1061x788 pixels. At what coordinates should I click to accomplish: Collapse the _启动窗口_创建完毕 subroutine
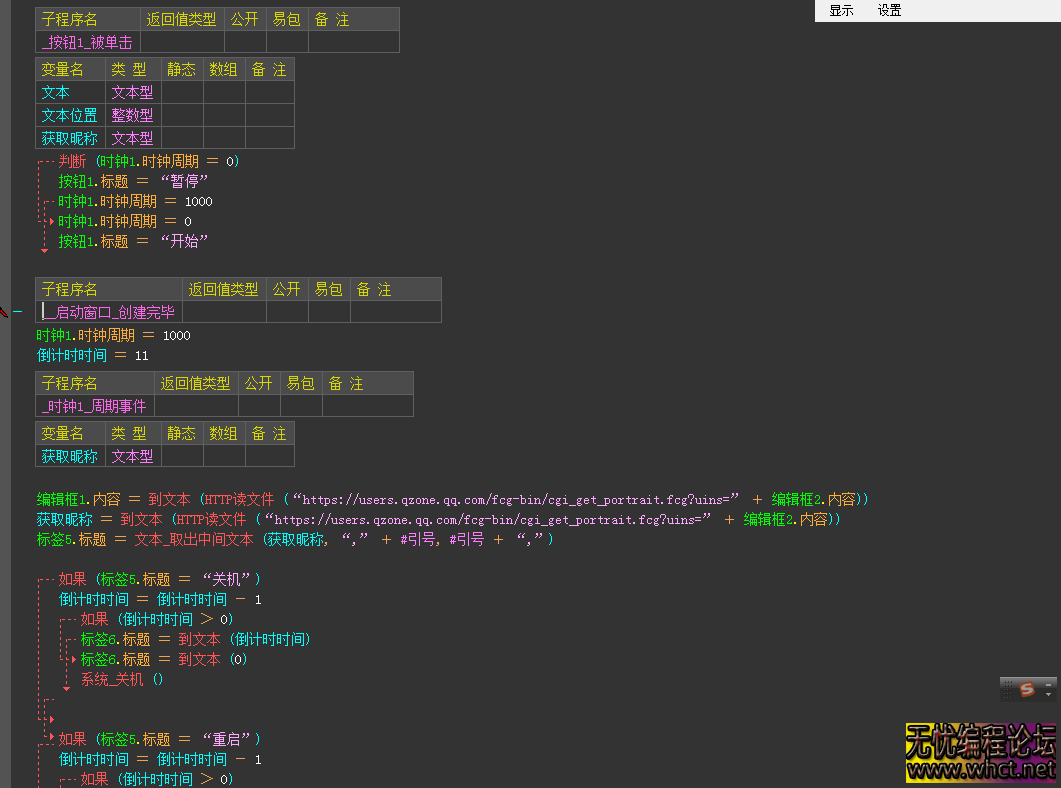click(x=16, y=312)
